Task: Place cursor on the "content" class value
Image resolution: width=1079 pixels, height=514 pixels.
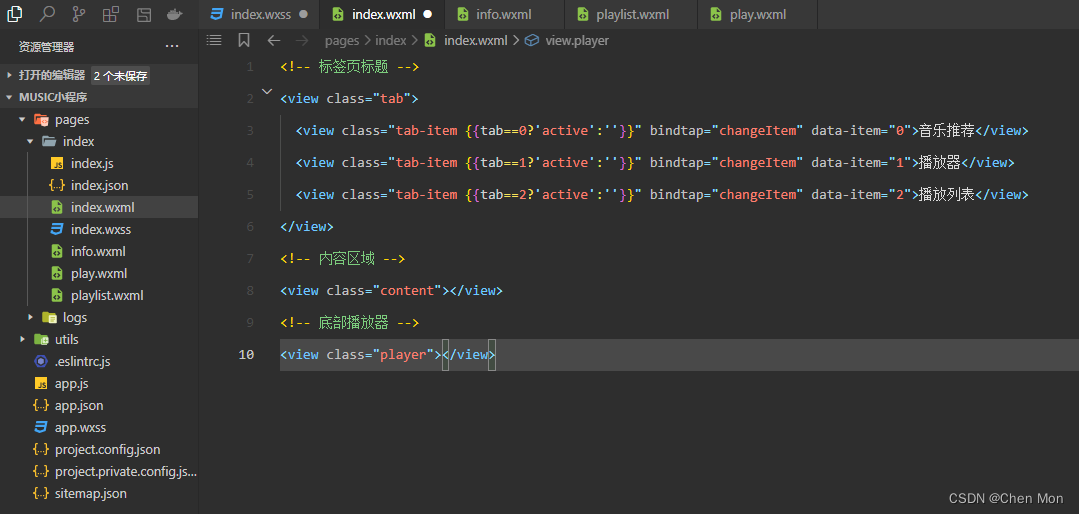Action: [407, 290]
